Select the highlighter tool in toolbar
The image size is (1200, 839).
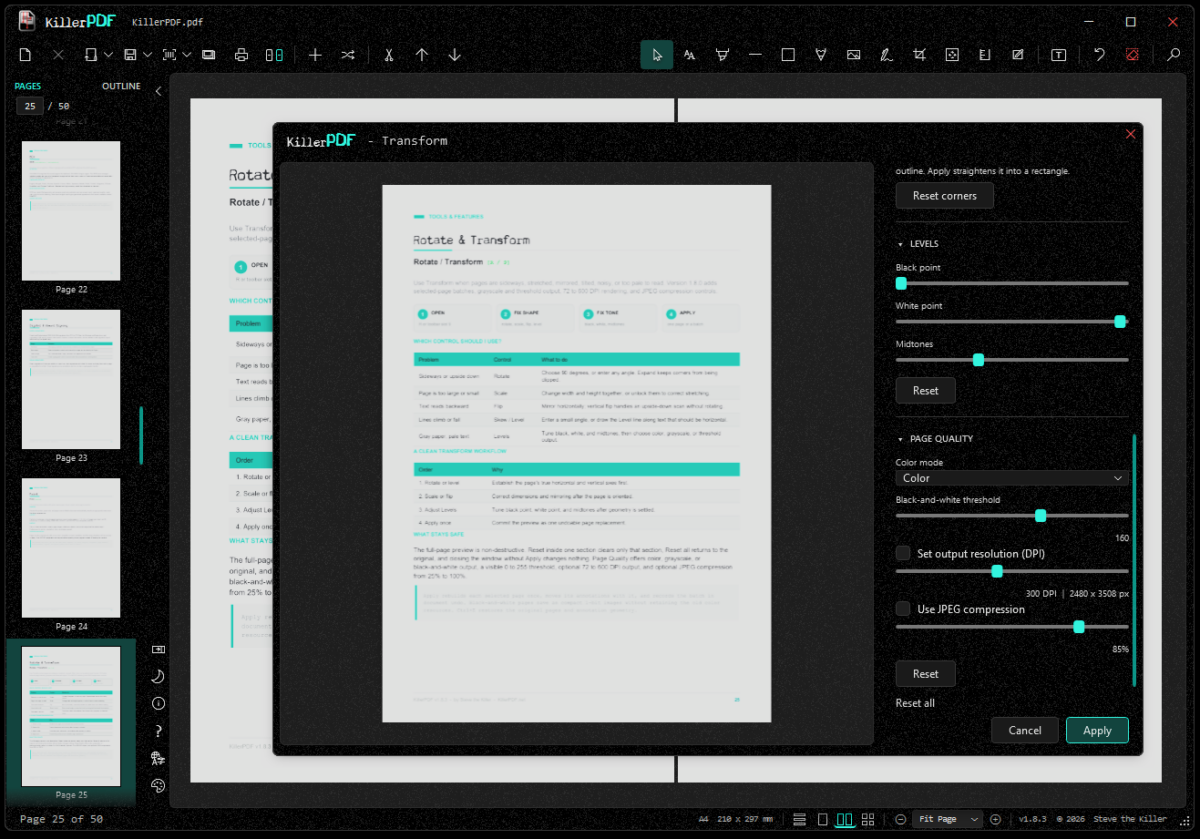[x=722, y=55]
